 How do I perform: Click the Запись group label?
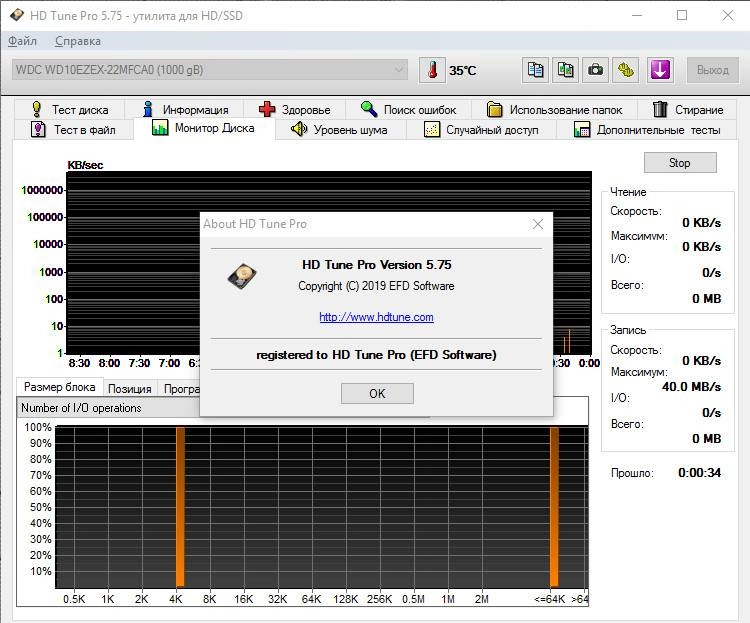click(628, 330)
